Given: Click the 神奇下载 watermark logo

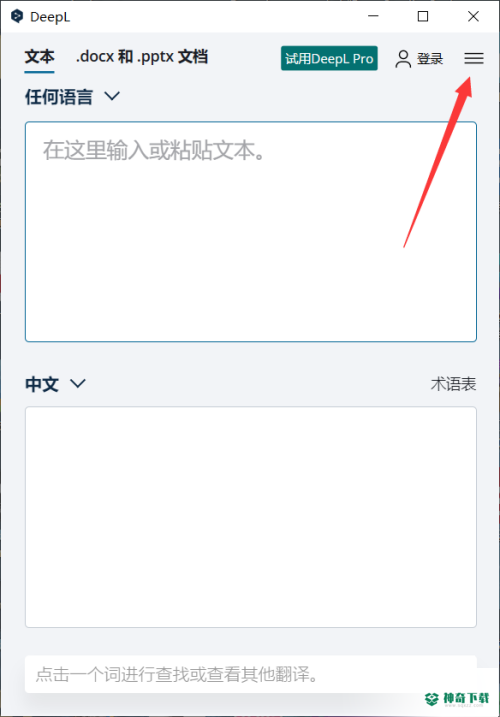Looking at the screenshot, I should pos(457,699).
